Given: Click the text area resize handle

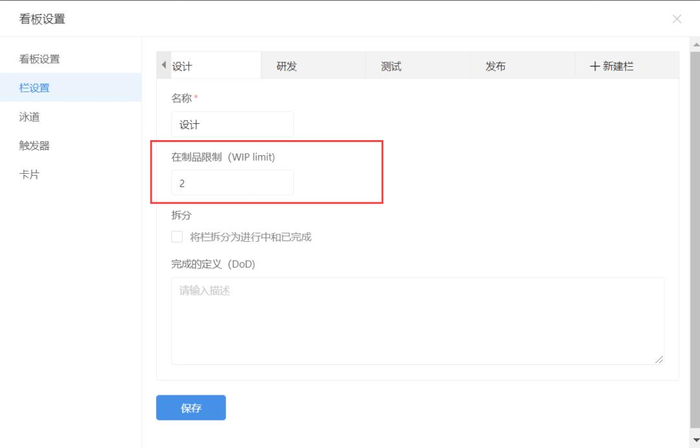Looking at the screenshot, I should tap(659, 359).
